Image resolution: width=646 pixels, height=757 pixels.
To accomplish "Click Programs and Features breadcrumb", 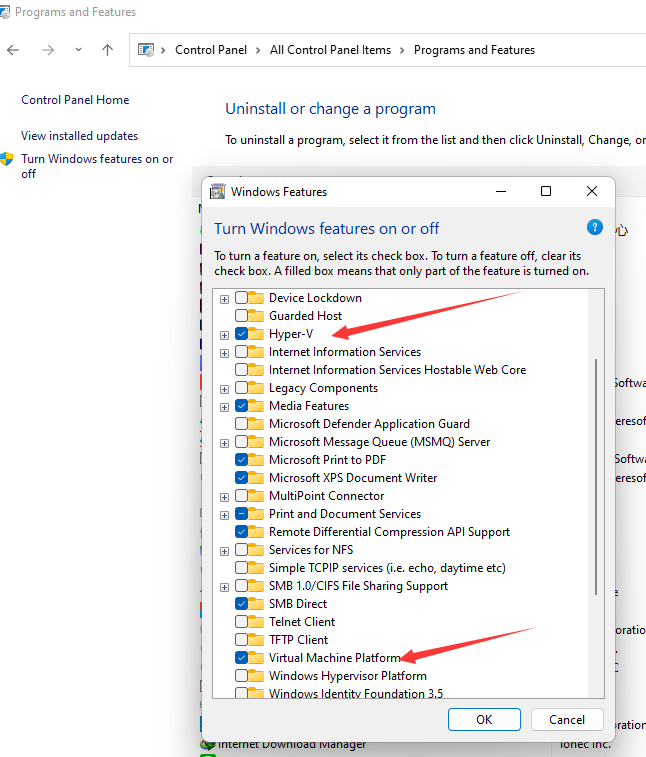I will click(x=474, y=50).
